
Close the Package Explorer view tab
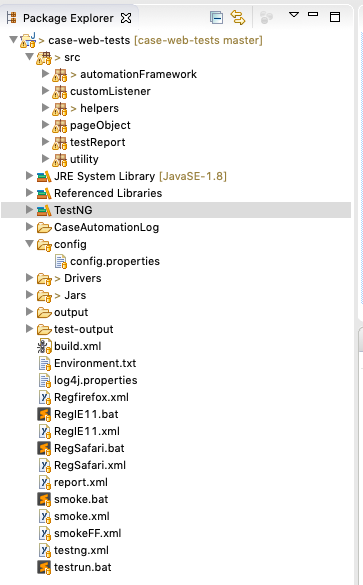pyautogui.click(x=126, y=18)
